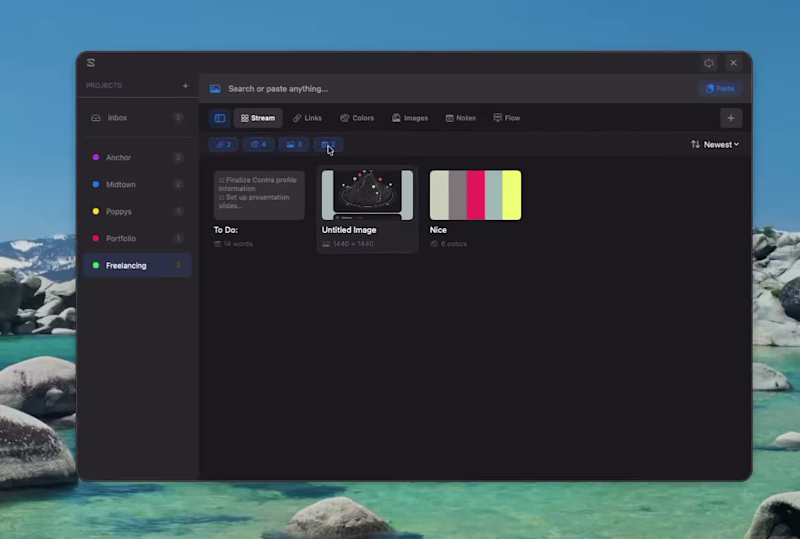
Task: Open the Flow tab
Action: point(507,118)
